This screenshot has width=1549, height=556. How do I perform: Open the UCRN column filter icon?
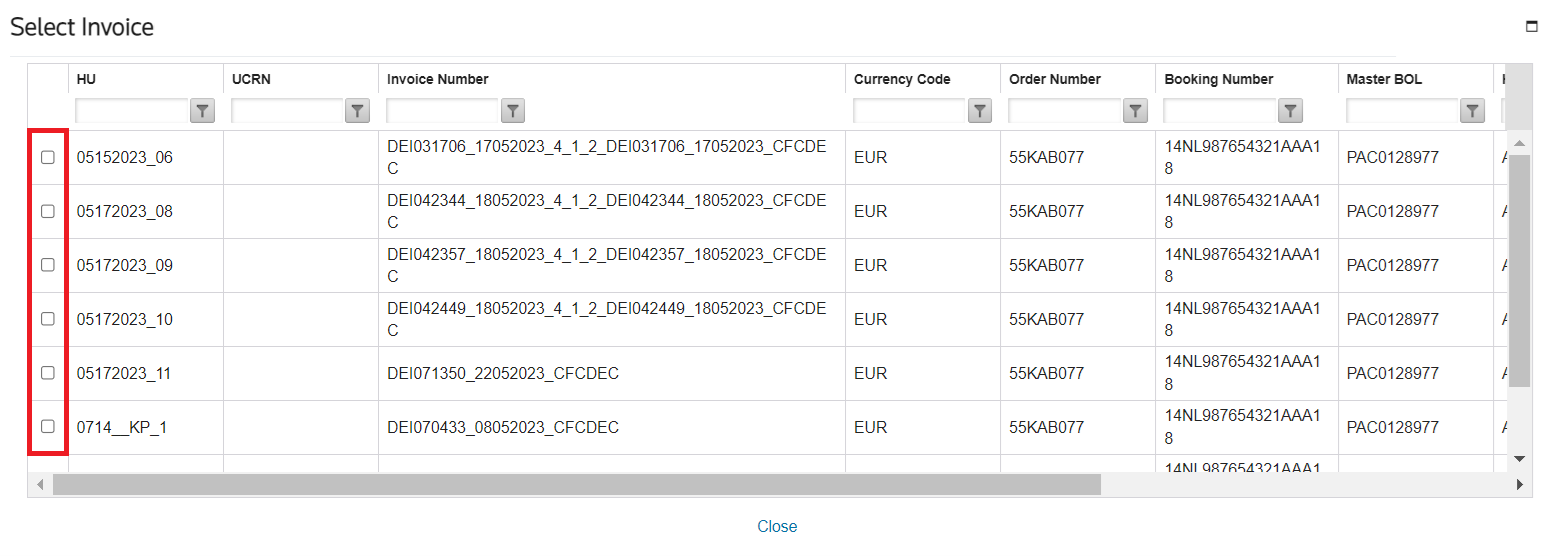click(357, 111)
